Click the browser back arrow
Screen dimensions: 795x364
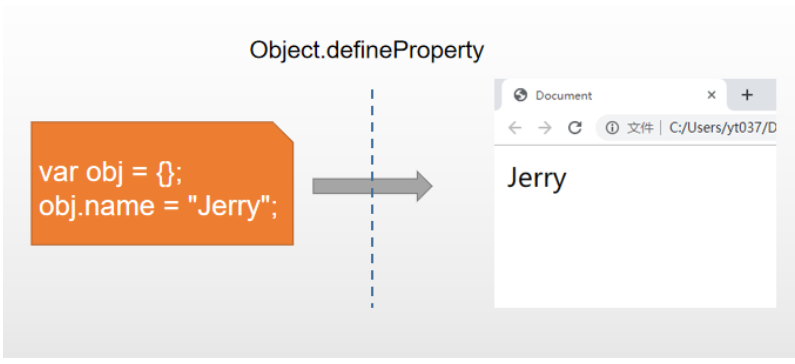(515, 128)
